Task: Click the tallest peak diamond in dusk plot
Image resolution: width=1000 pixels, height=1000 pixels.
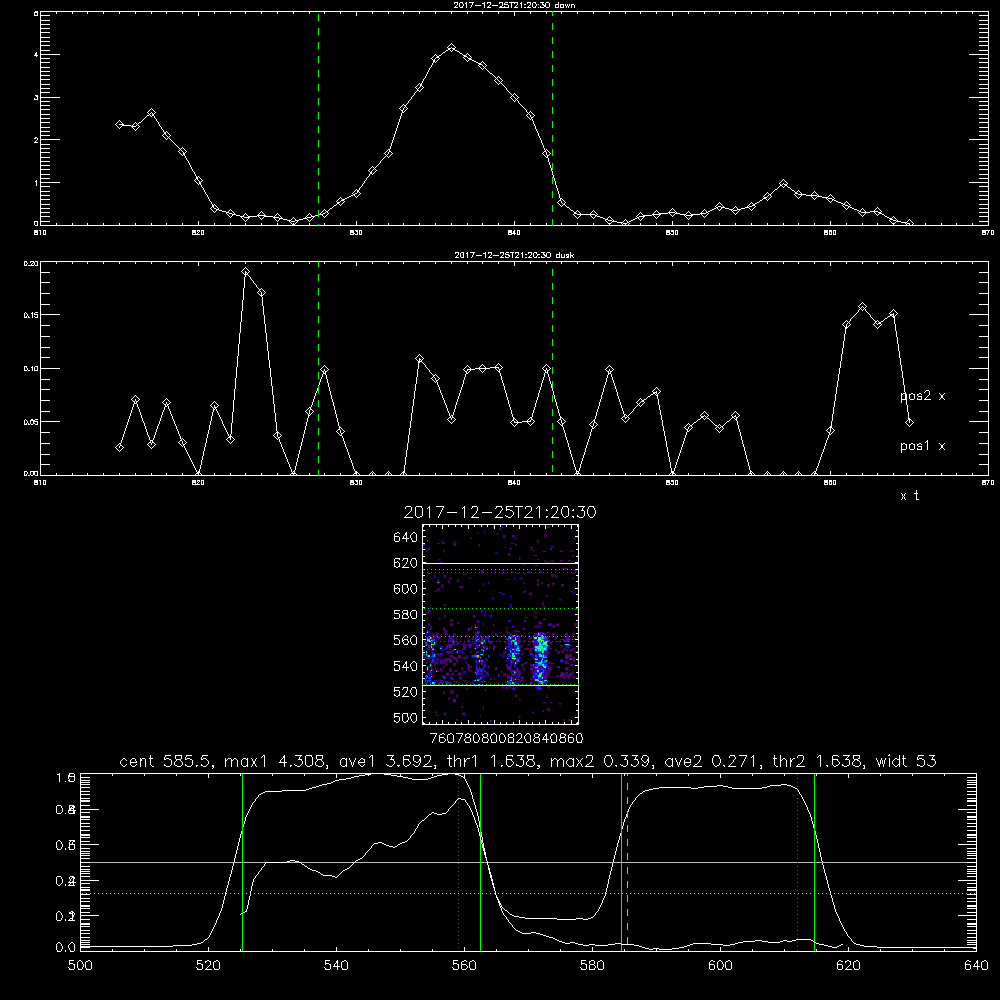Action: click(246, 272)
